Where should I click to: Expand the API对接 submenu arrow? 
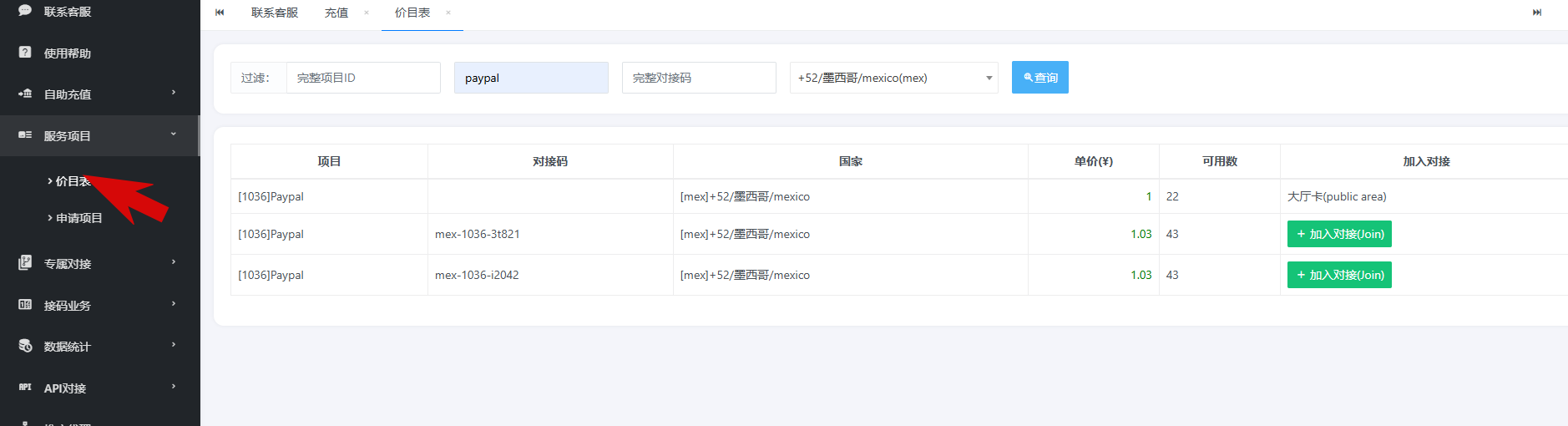coord(174,387)
